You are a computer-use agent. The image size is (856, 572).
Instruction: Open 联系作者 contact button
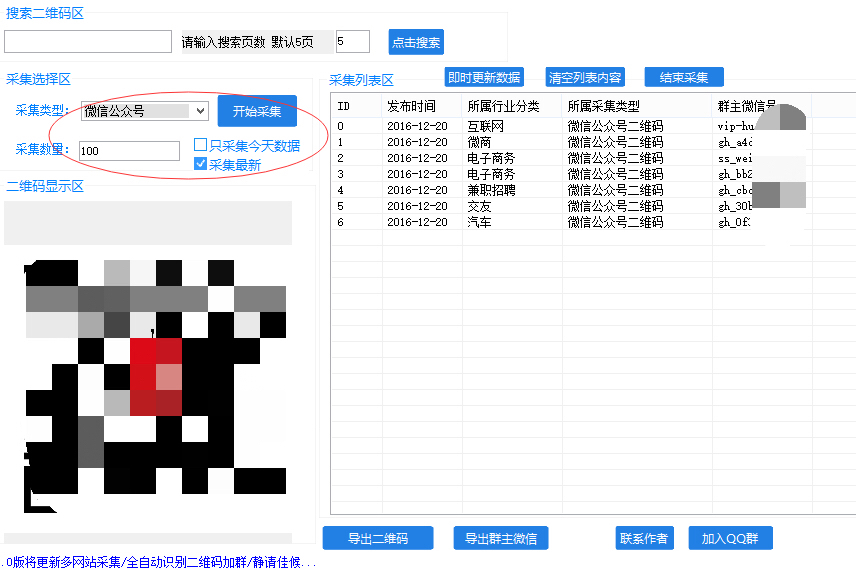point(644,538)
